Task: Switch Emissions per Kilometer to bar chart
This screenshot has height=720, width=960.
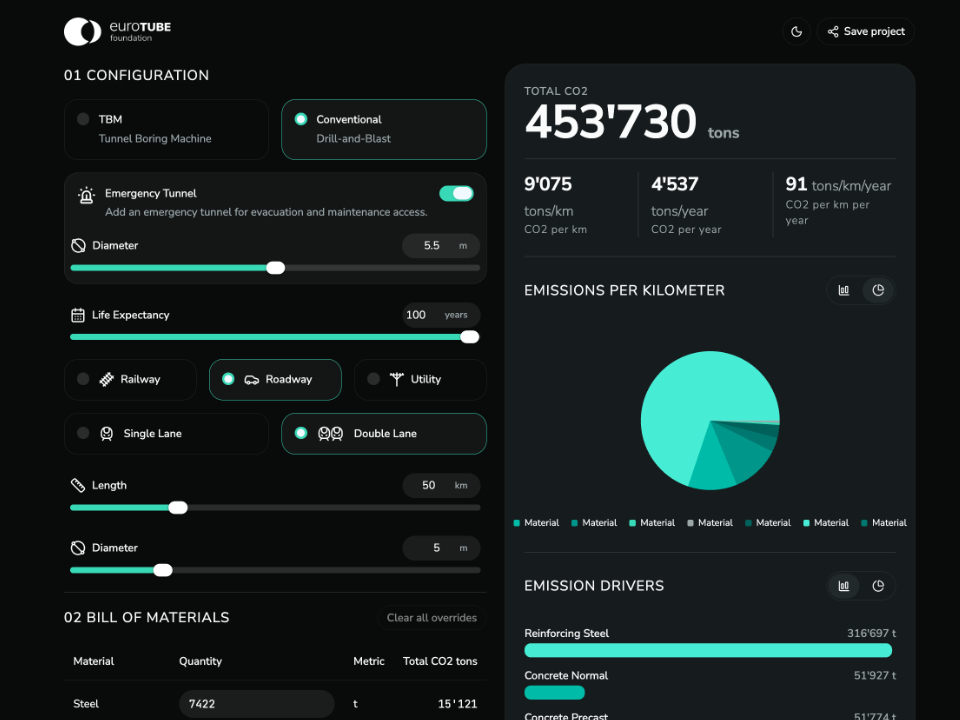Action: click(844, 290)
